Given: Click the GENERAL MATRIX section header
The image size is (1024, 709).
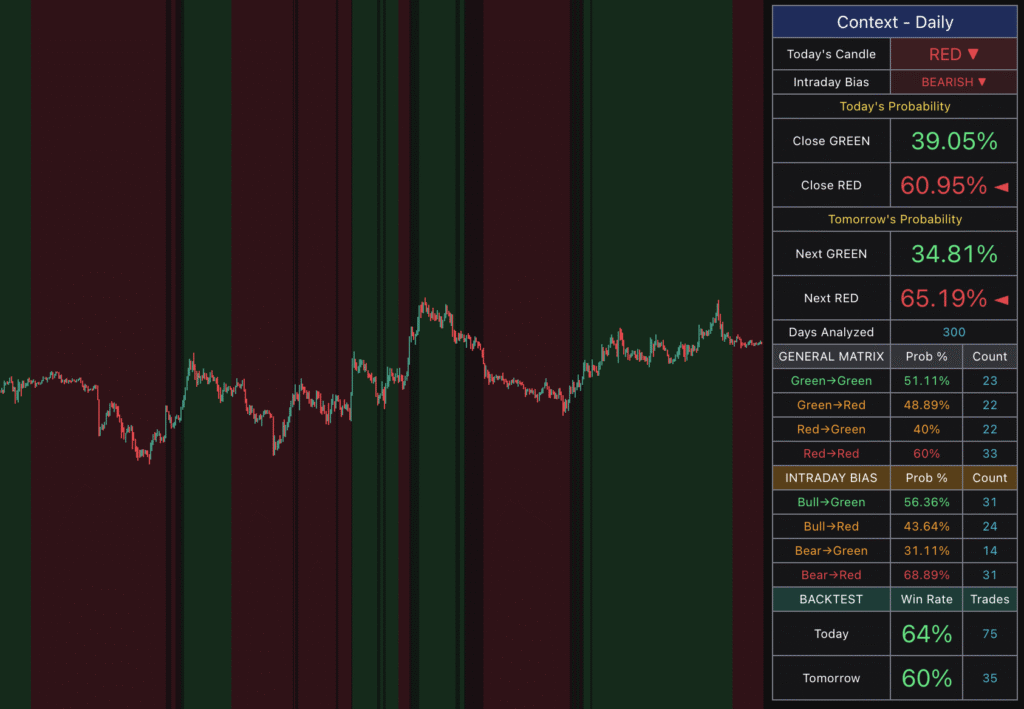Looking at the screenshot, I should (831, 356).
